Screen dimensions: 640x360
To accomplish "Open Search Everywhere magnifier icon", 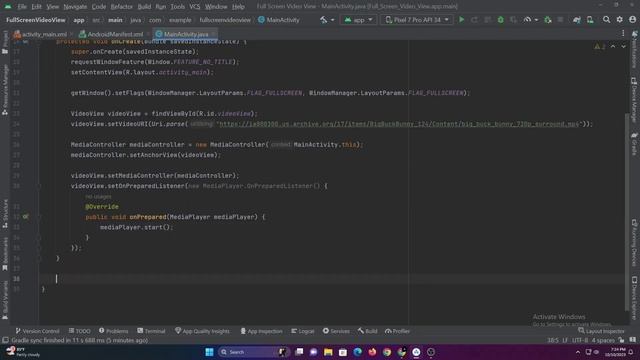I will pos(607,20).
